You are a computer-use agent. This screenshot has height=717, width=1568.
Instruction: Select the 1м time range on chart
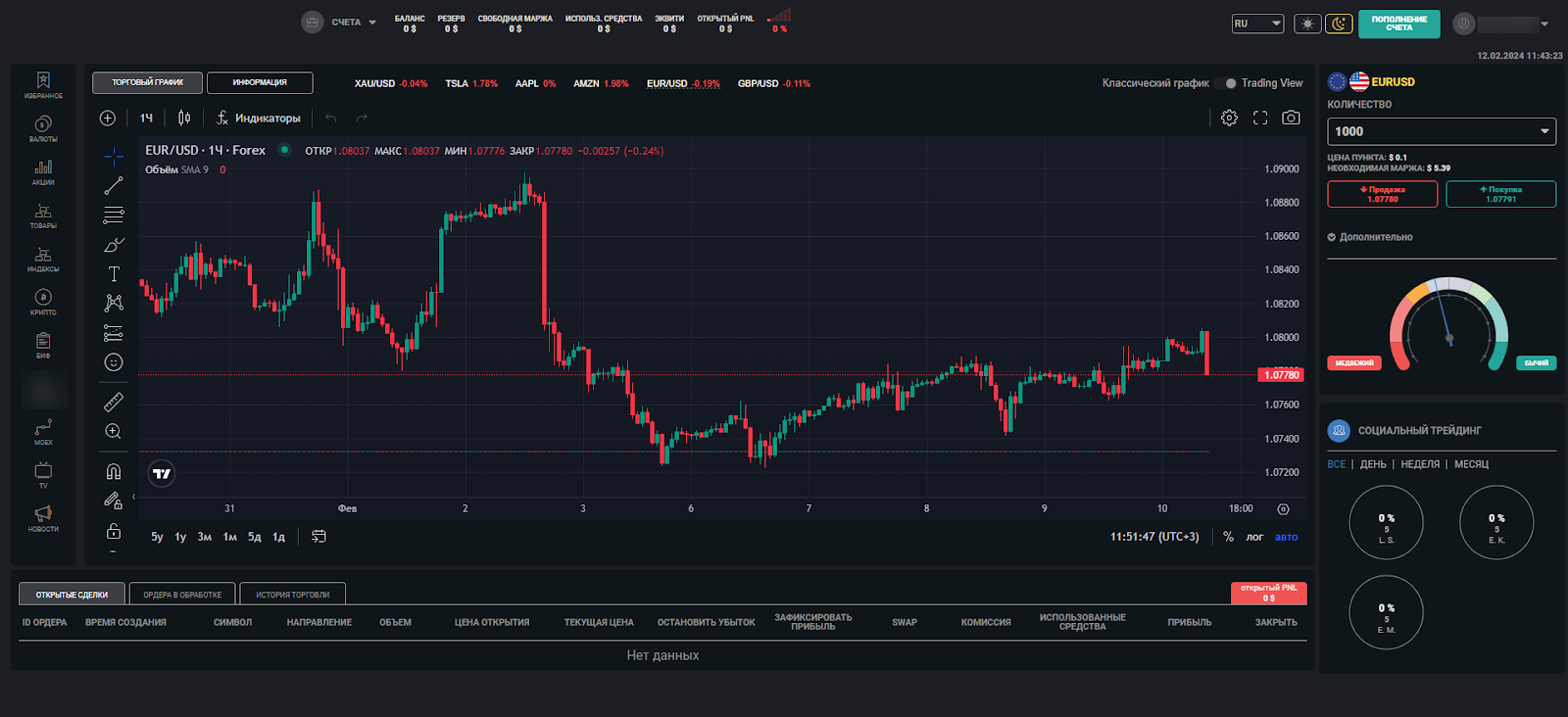[229, 537]
